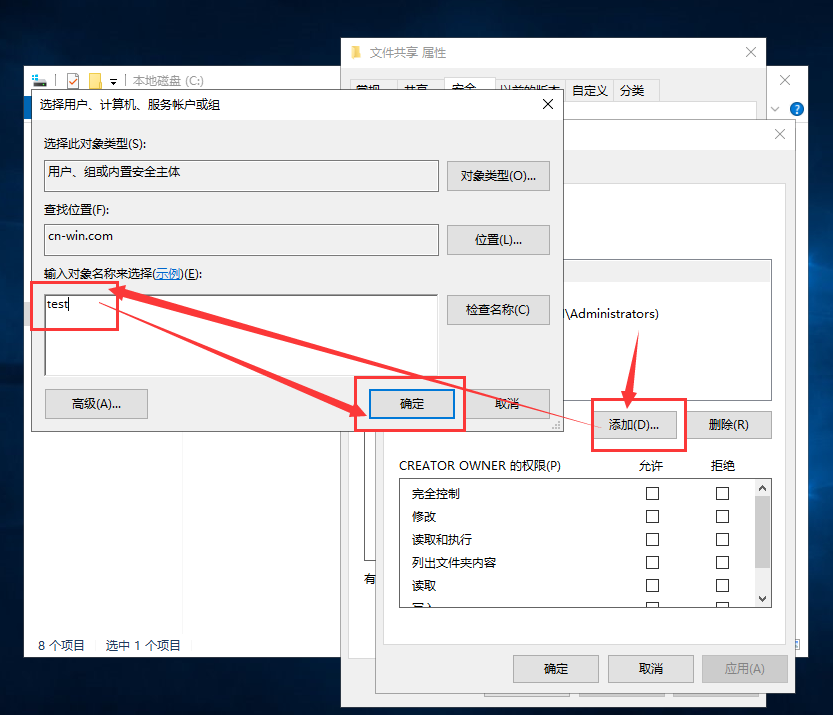The width and height of the screenshot is (833, 715).
Task: Click the object type field showing 用户、组或内置安全主体
Action: pyautogui.click(x=241, y=176)
